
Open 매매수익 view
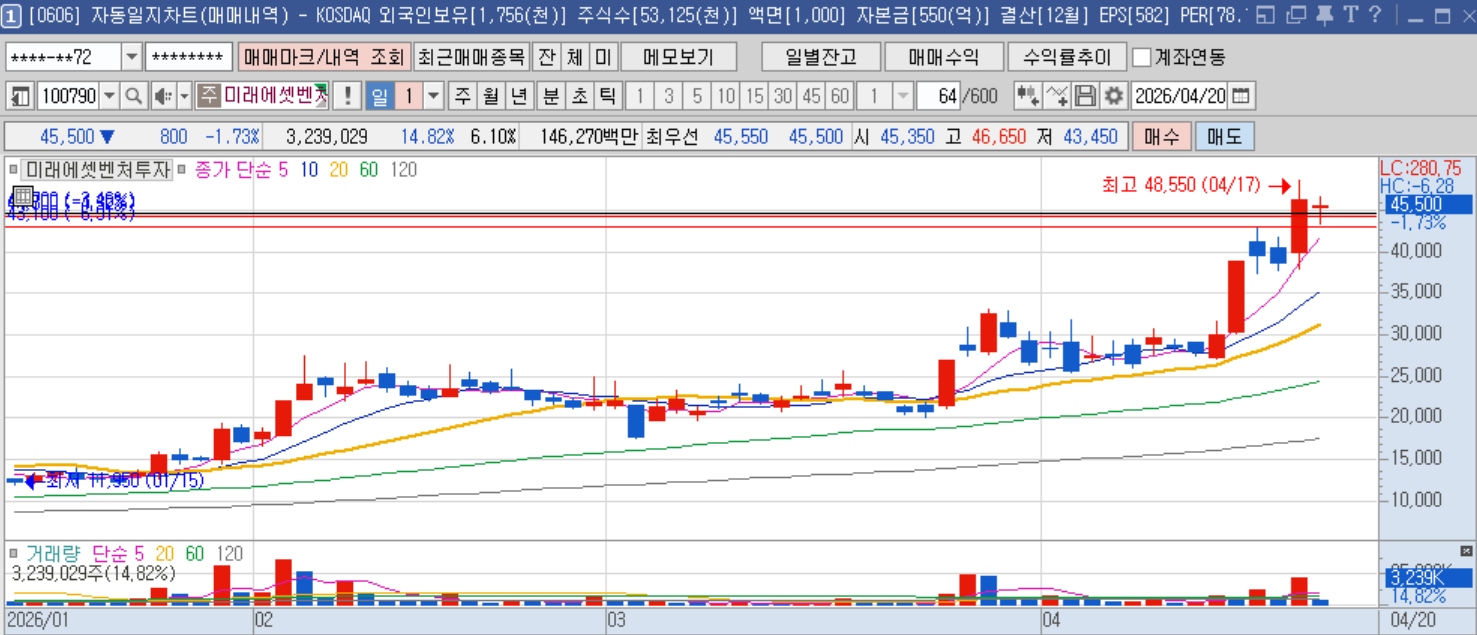tap(944, 57)
